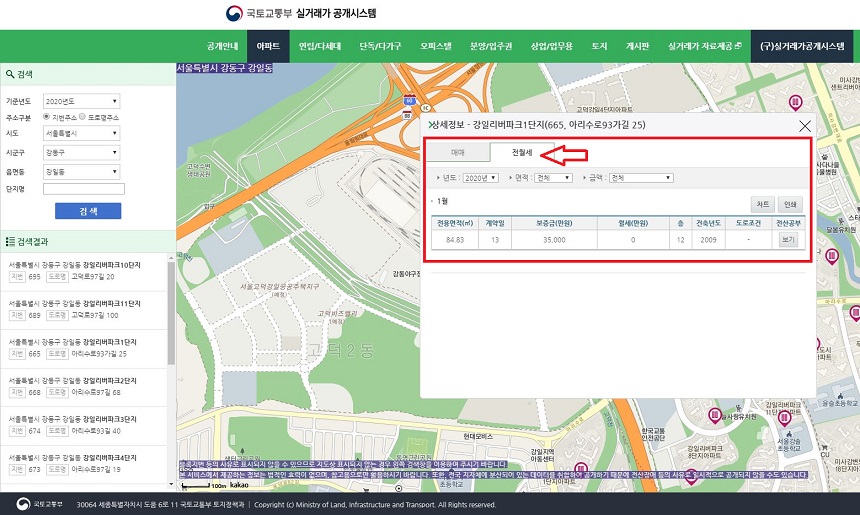Select 강일리버파크2단지 search result

tap(83, 387)
